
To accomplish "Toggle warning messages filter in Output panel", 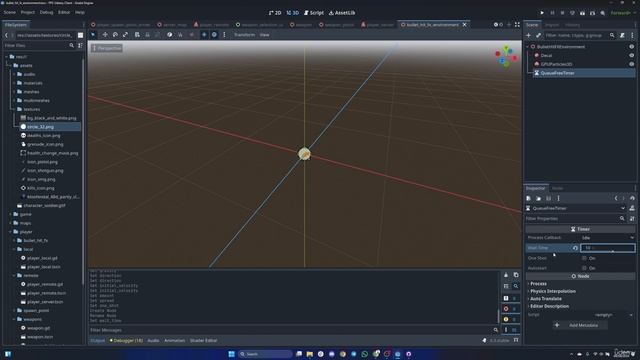I will [x=510, y=319].
